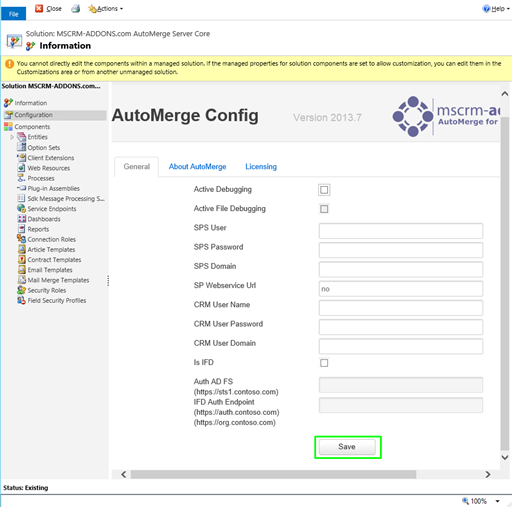512x507 pixels.
Task: Tick the Is IFD checkbox
Action: [x=324, y=363]
